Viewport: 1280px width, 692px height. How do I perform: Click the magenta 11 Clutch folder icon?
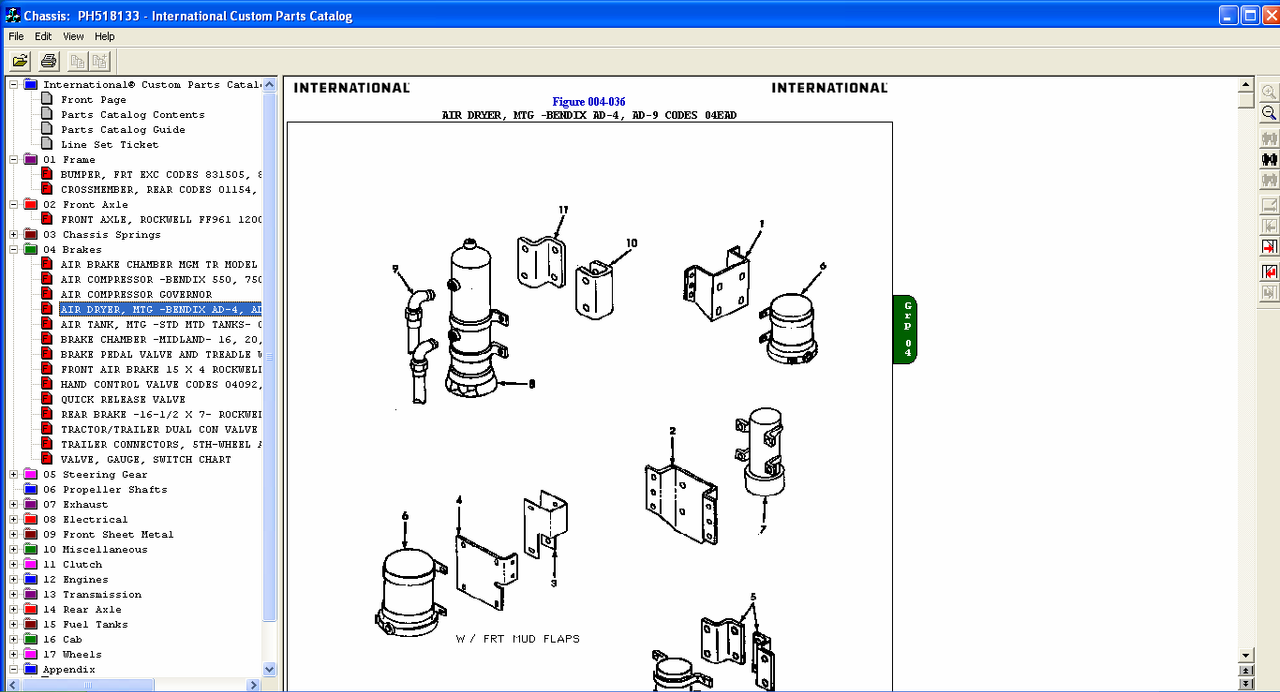click(x=30, y=565)
